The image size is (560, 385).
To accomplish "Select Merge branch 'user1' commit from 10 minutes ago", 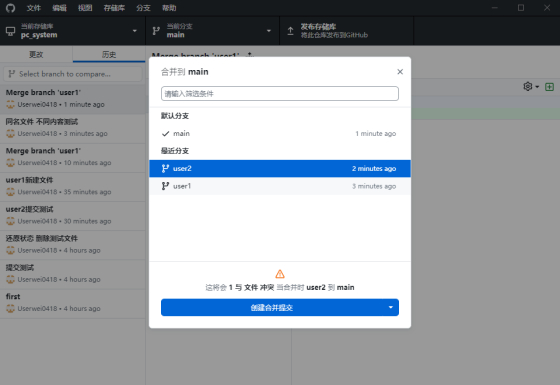I will click(72, 157).
